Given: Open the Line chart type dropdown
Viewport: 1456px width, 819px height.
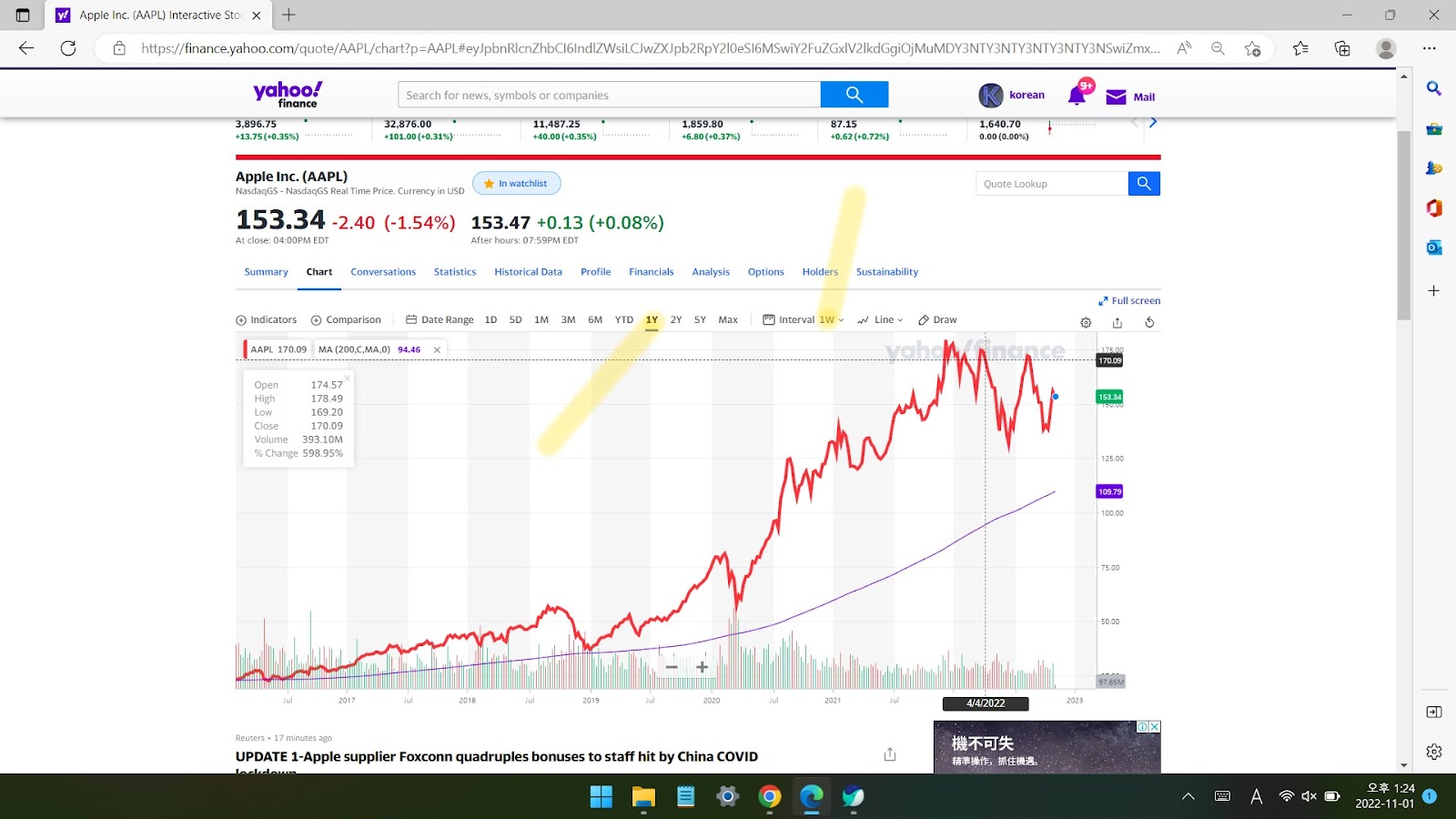Looking at the screenshot, I should pos(880,319).
